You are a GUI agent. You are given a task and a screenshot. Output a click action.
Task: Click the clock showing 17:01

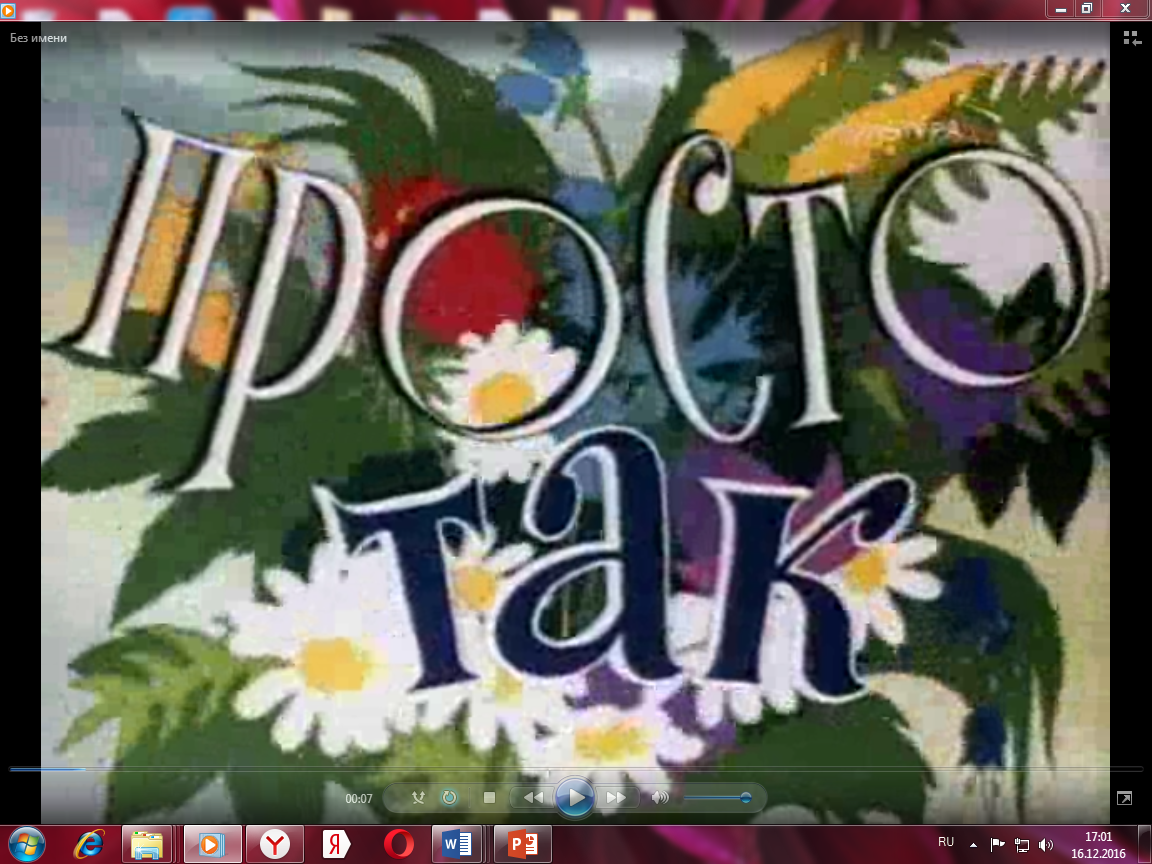coord(1098,837)
